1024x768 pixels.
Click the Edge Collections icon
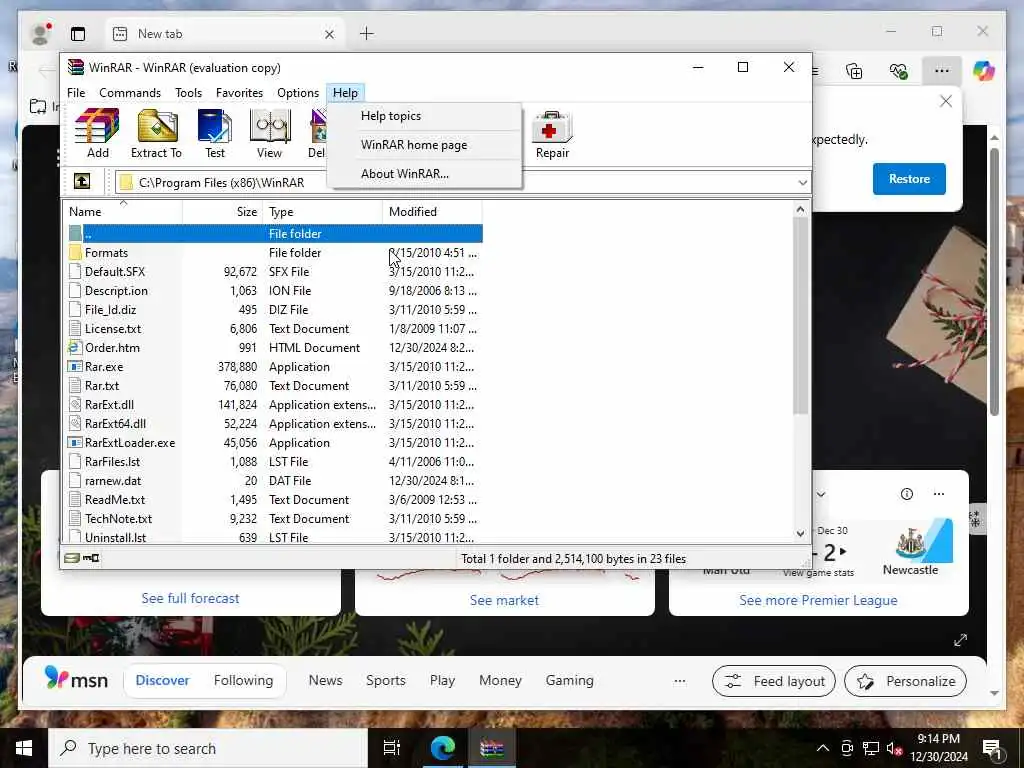point(854,71)
